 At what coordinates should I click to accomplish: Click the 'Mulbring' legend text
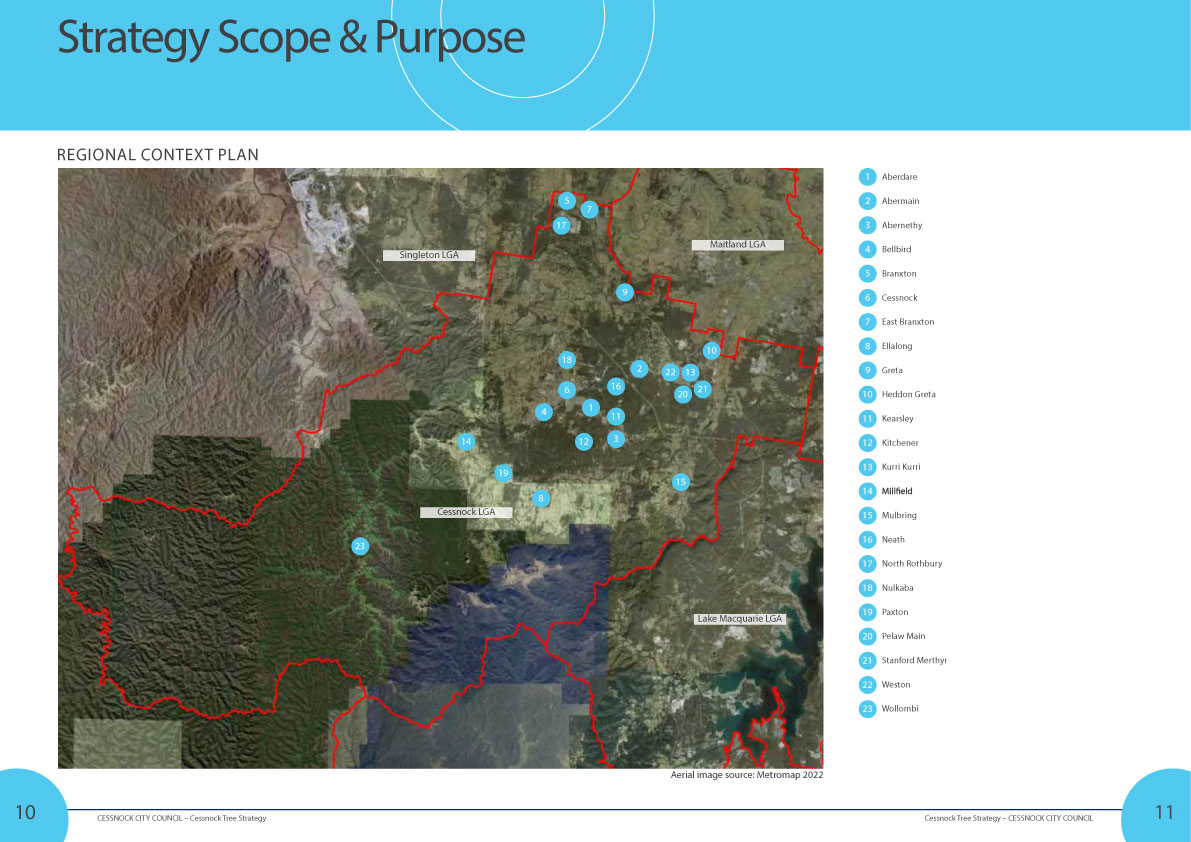click(x=899, y=516)
